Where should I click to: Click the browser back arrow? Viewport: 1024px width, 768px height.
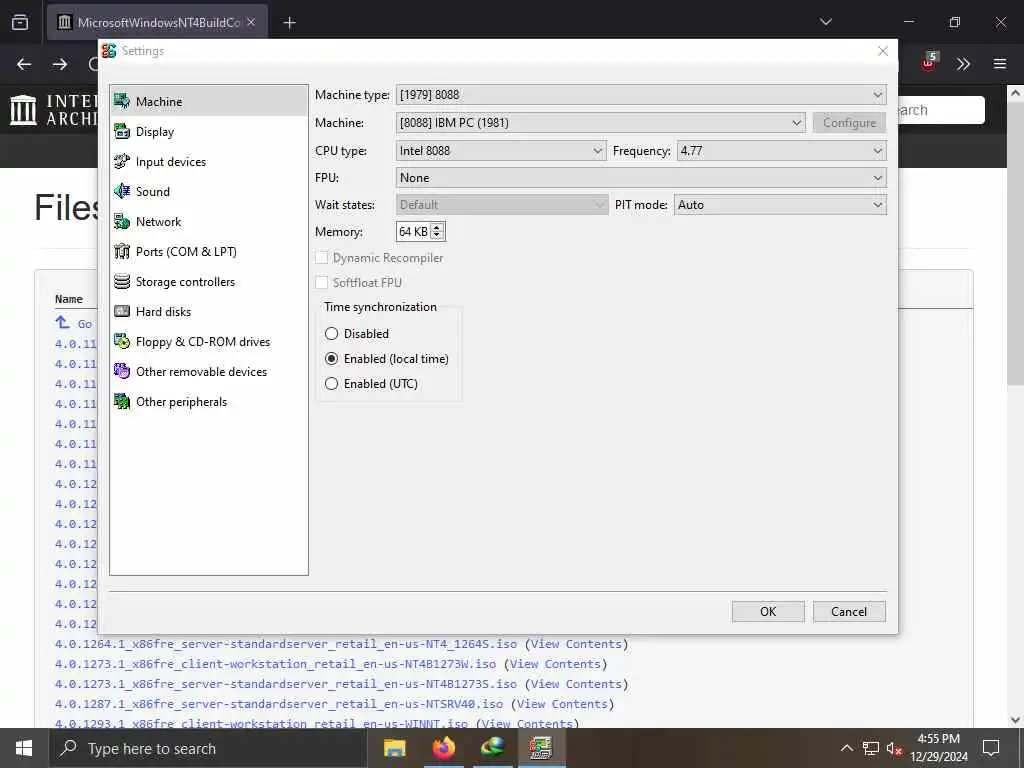[x=24, y=64]
